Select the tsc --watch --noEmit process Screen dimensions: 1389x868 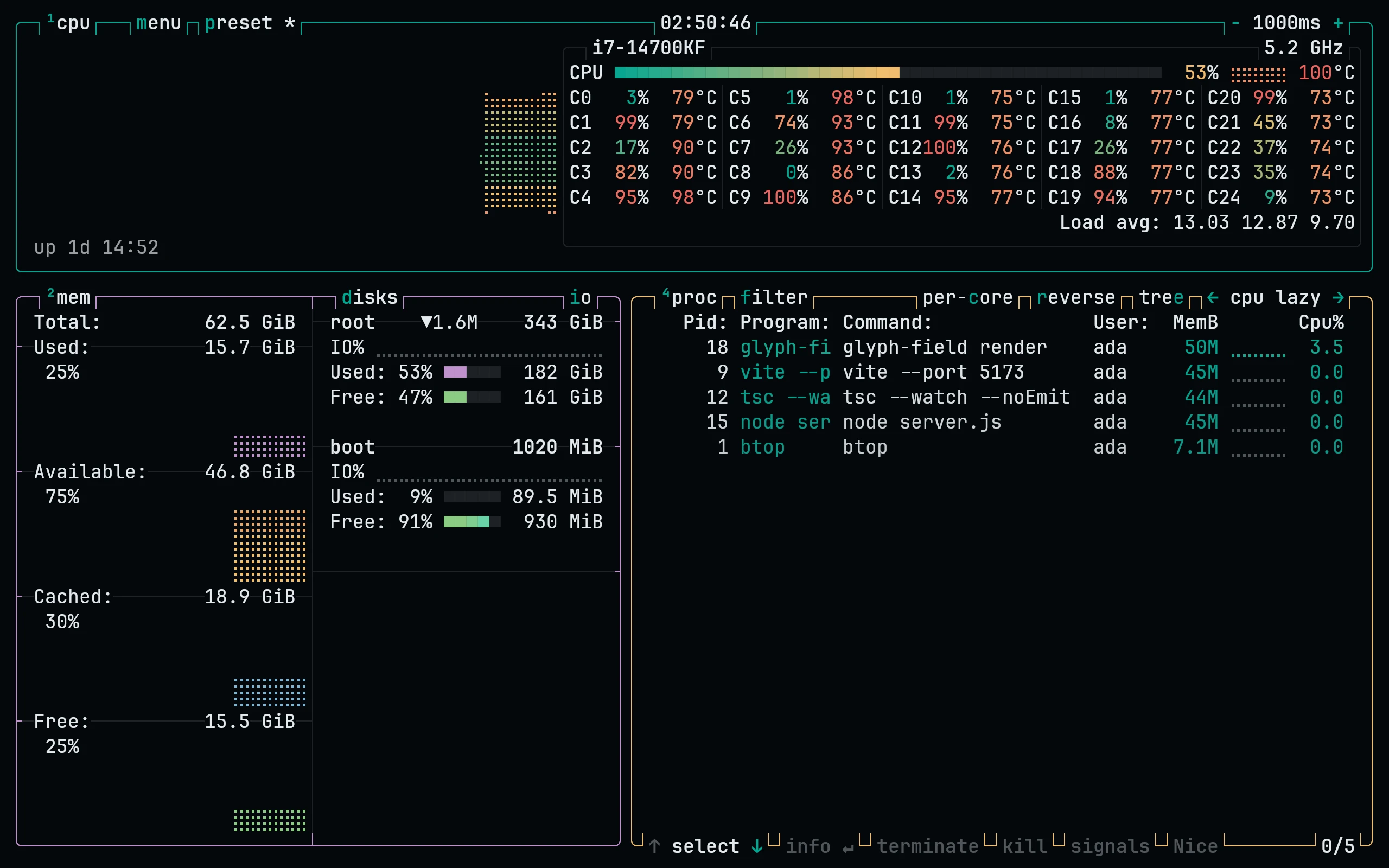[x=1002, y=397]
